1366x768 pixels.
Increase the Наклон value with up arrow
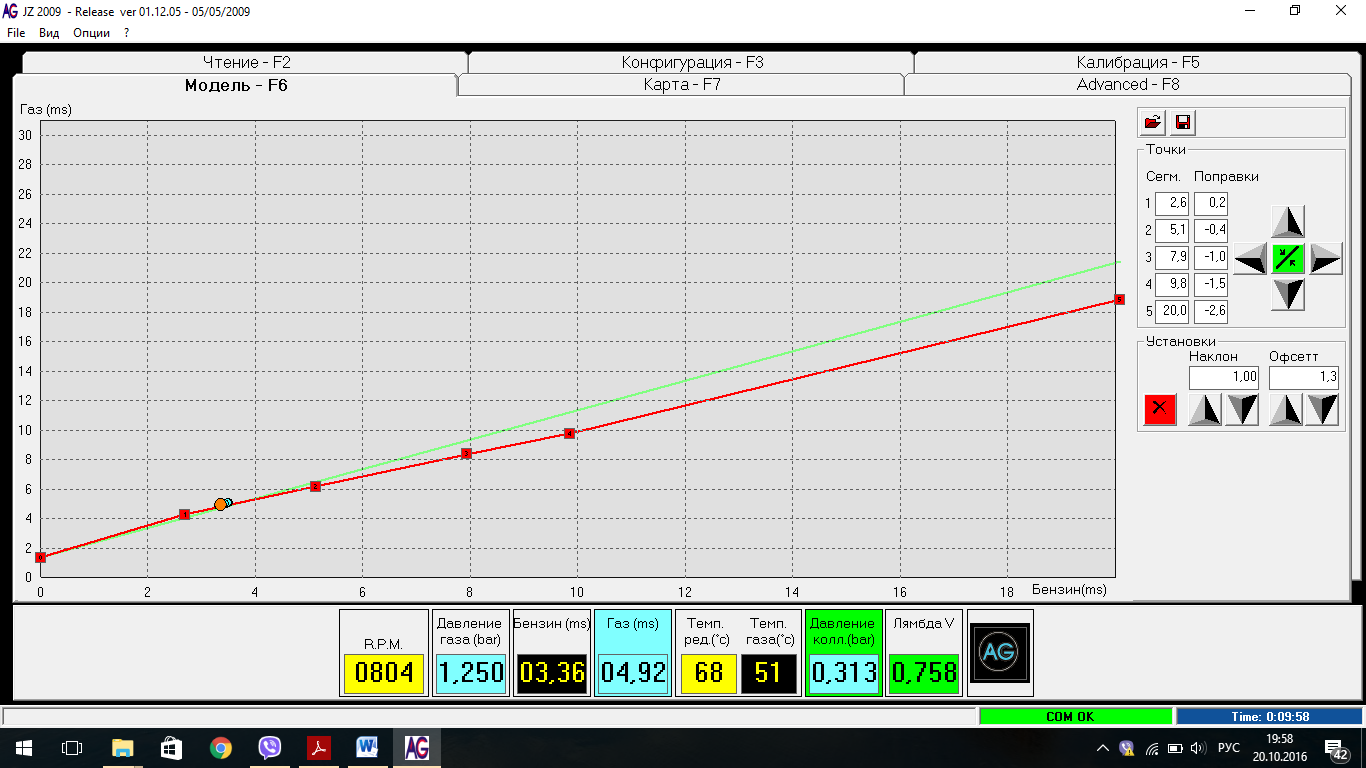coord(1205,410)
